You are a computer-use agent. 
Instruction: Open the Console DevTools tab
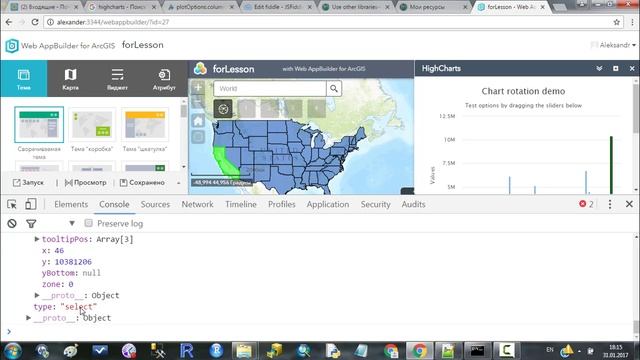click(114, 204)
